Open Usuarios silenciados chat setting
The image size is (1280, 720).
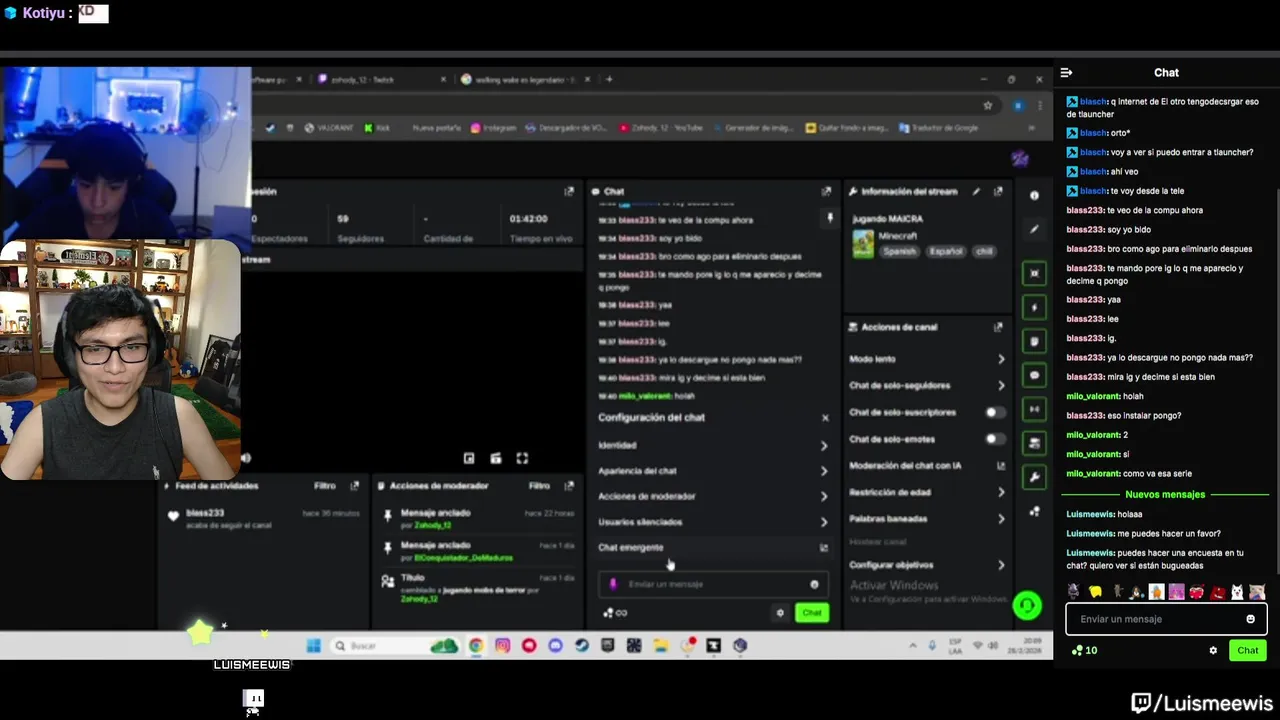point(713,522)
